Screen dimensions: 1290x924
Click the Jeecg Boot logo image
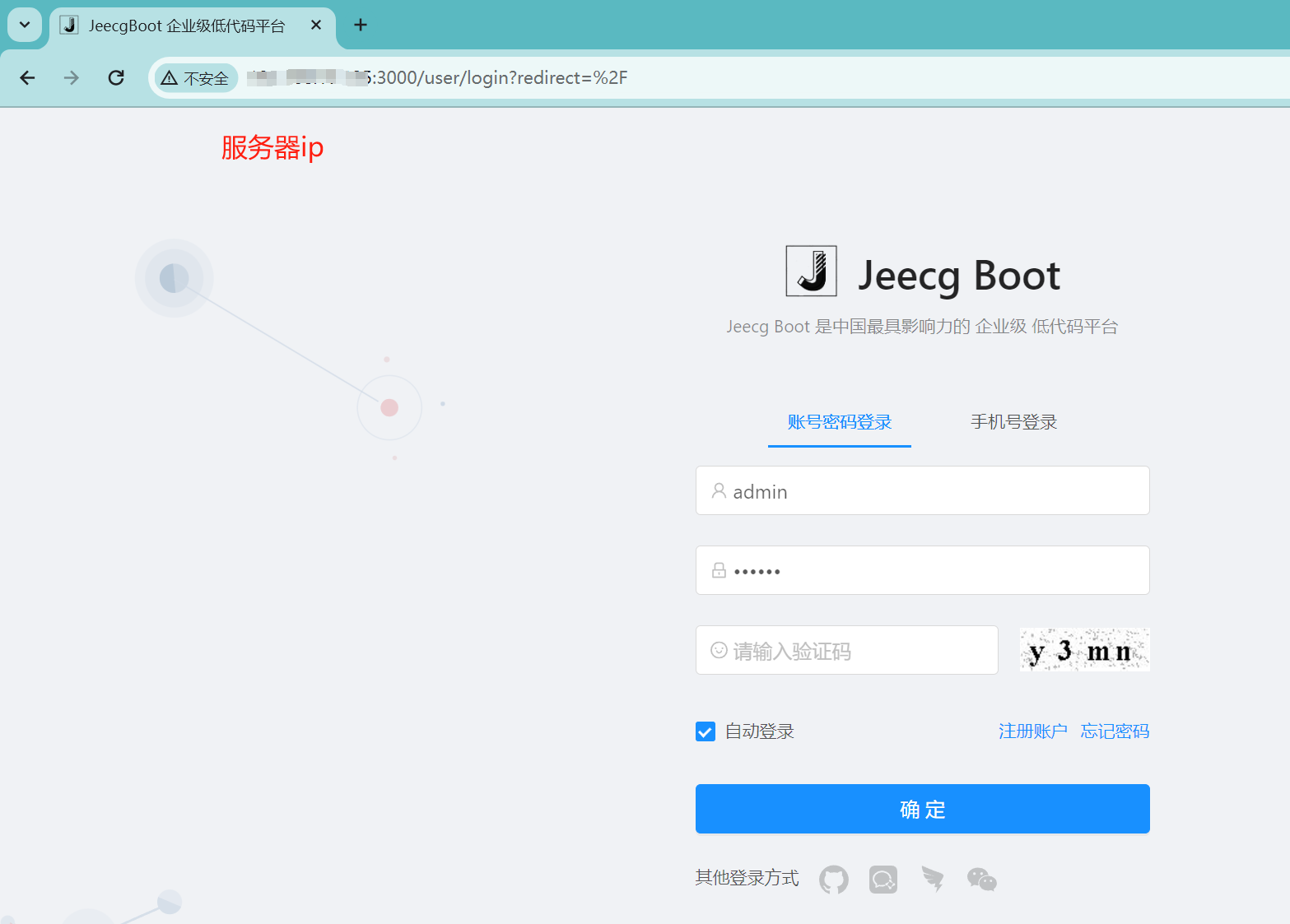812,271
